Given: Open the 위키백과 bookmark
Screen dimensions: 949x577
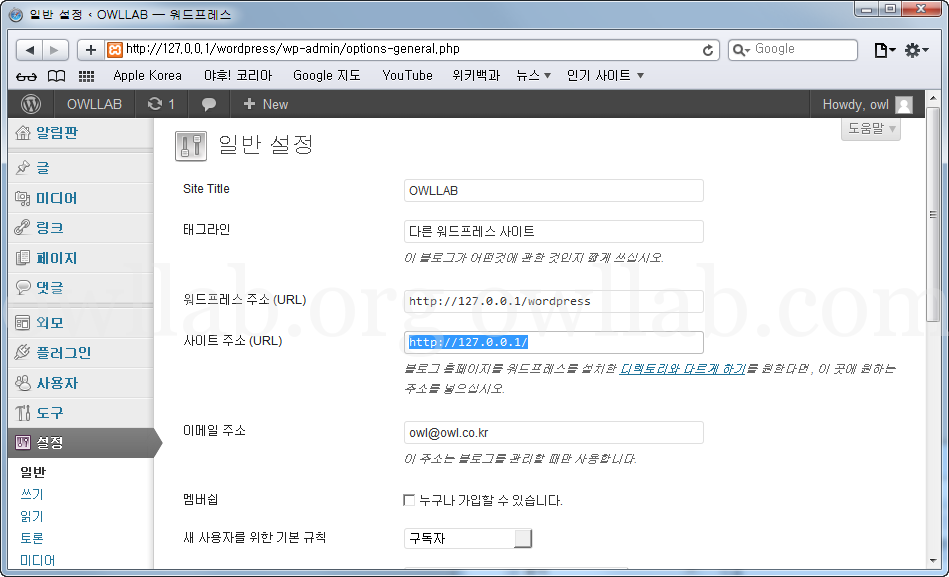Looking at the screenshot, I should pos(476,76).
